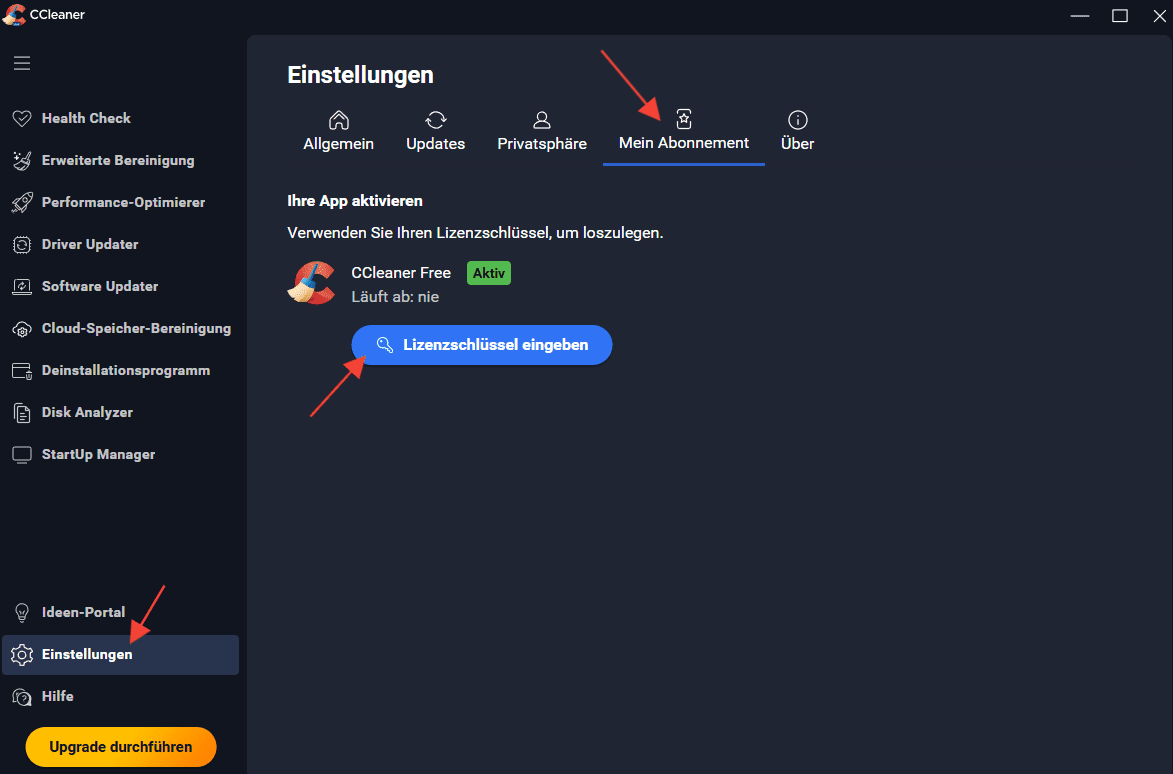Click the Driver Updater icon
This screenshot has height=774, width=1173.
22,245
